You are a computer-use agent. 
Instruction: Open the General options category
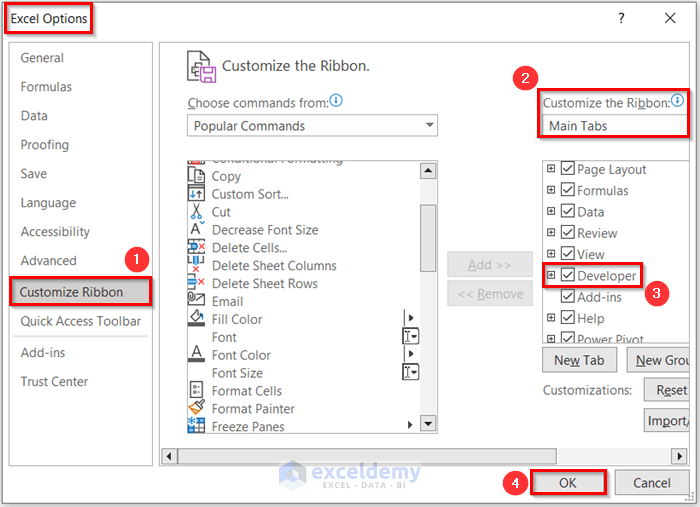pos(42,58)
